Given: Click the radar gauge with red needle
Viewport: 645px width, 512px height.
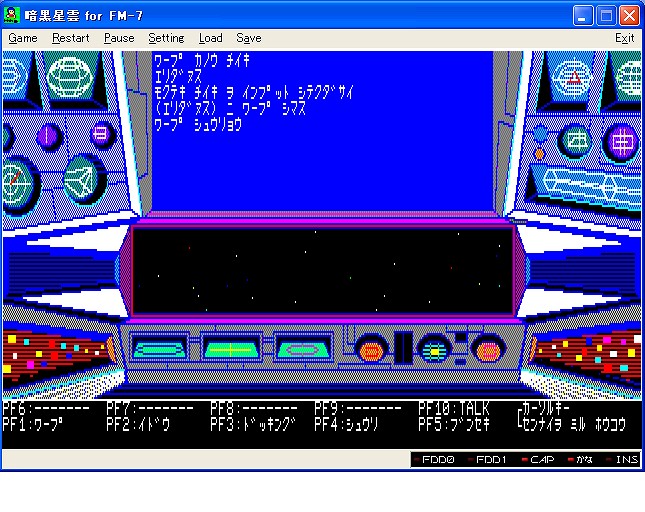Looking at the screenshot, I should 17,184.
